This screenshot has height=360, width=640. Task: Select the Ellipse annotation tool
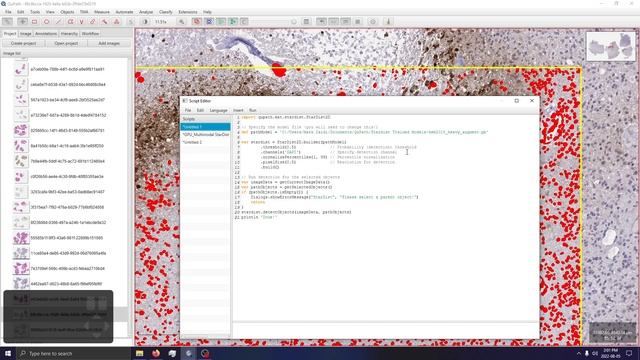point(46,22)
